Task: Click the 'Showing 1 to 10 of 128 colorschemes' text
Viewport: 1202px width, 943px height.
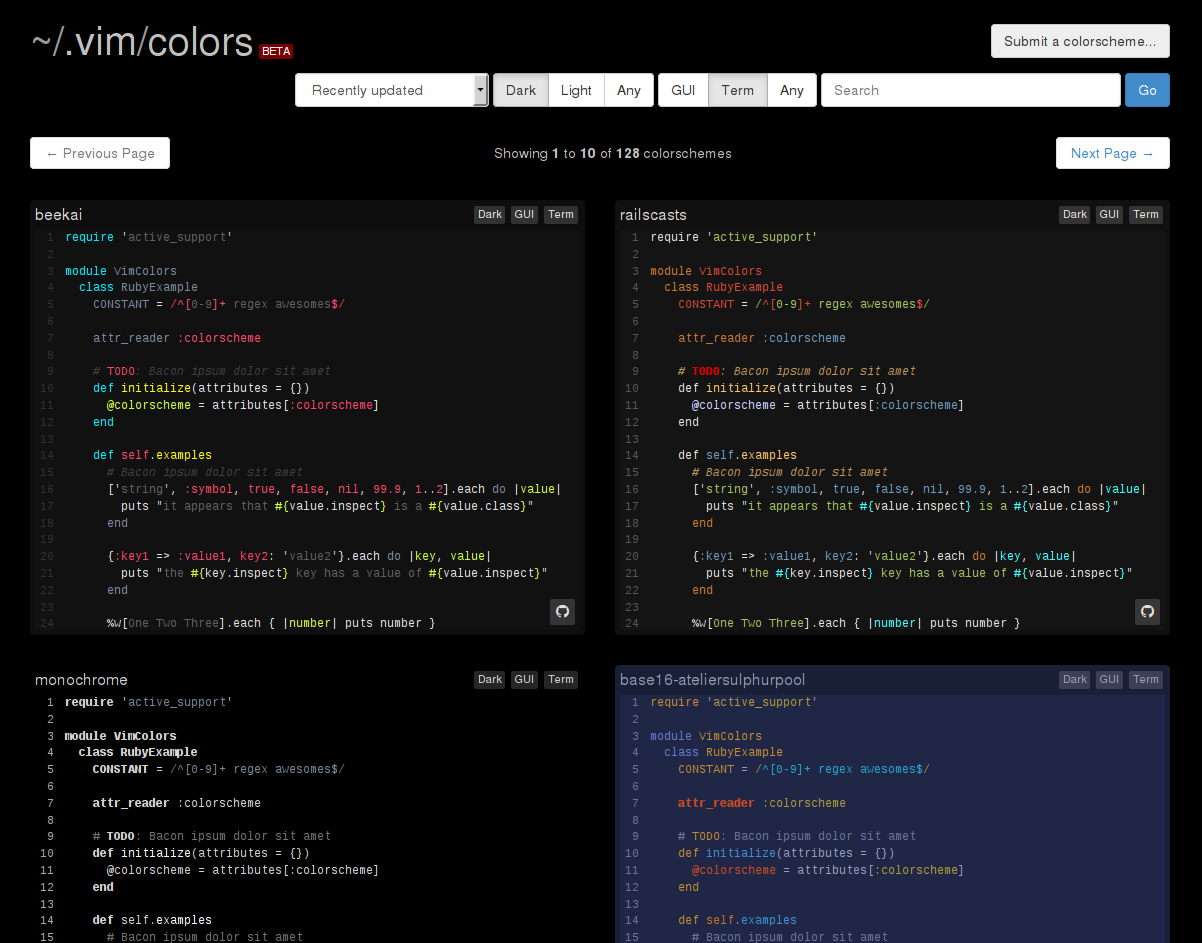Action: point(613,153)
